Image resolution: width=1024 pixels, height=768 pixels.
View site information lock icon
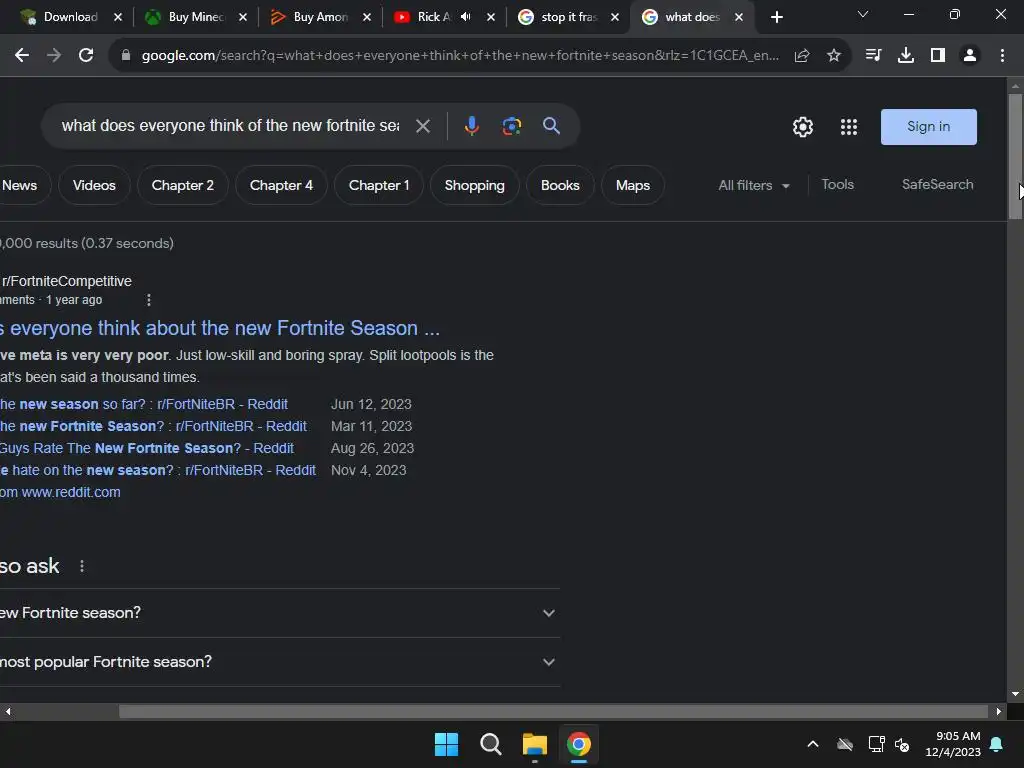pos(126,56)
